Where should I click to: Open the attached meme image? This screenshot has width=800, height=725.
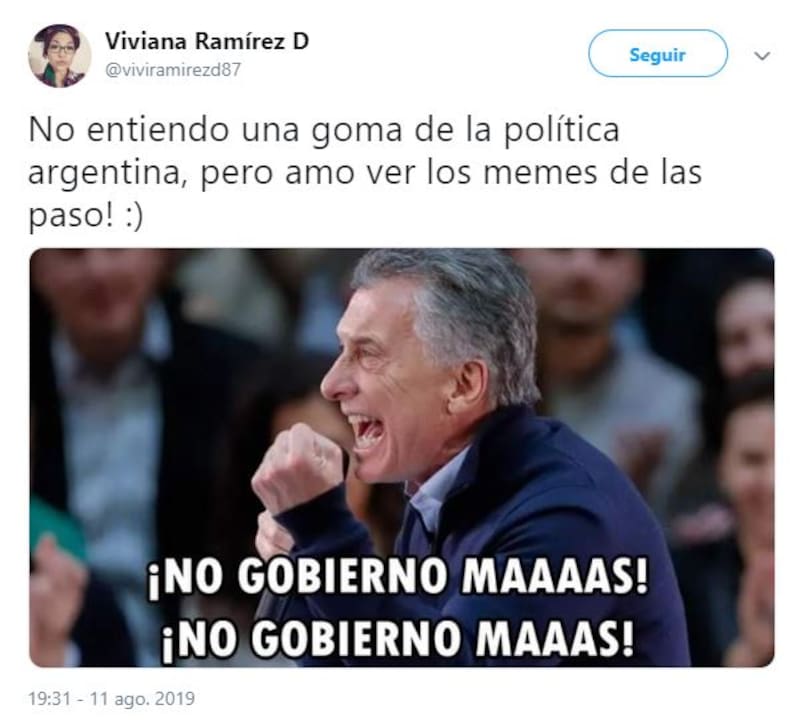(402, 457)
